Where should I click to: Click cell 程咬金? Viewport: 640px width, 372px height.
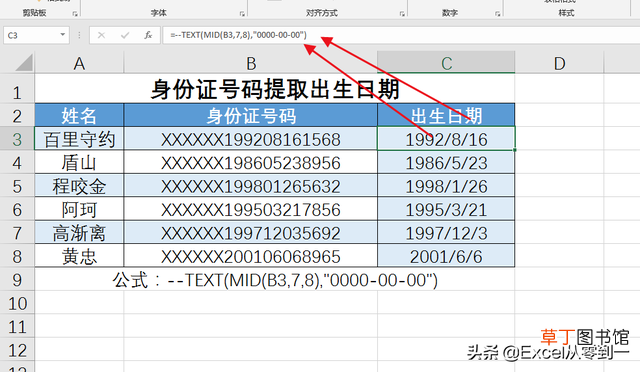coord(79,186)
